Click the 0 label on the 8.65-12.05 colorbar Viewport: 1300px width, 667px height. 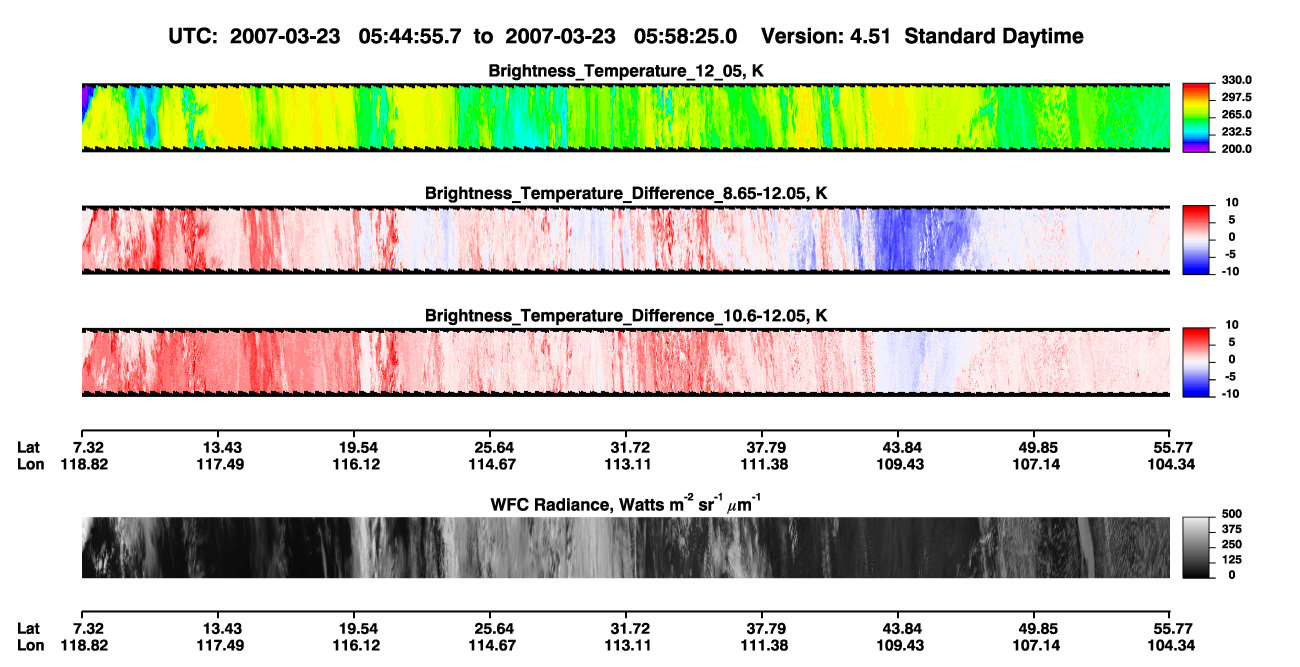(1232, 237)
